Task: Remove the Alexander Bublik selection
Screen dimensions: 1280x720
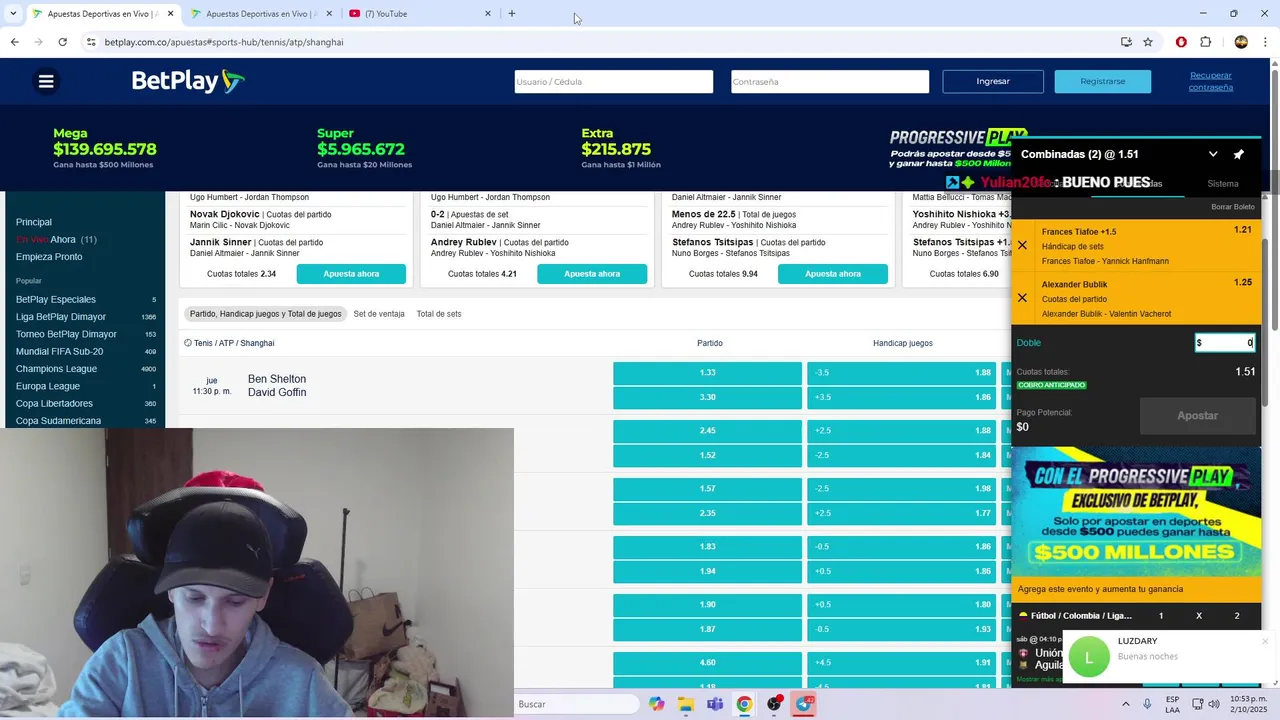Action: pos(1022,298)
